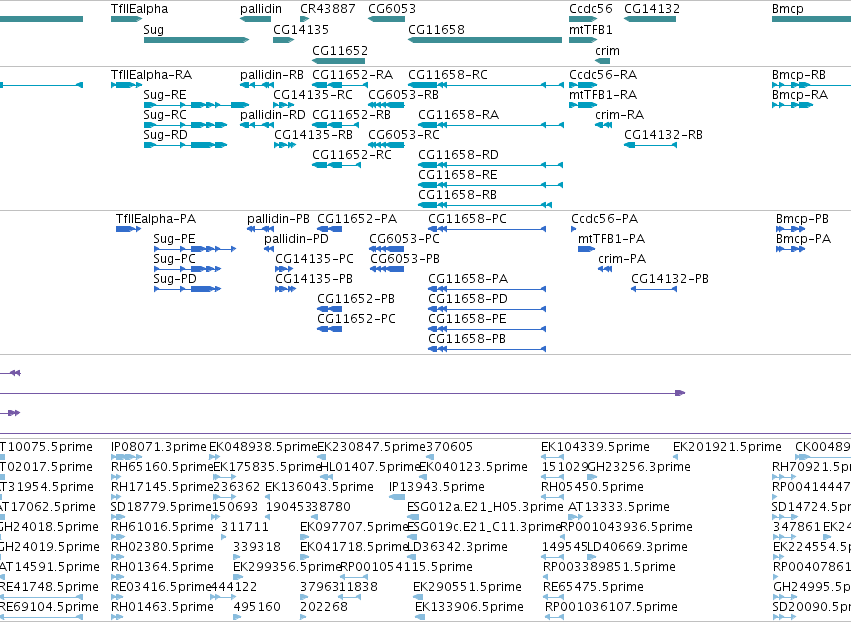Select the CG6053-RB transcript
851x622 pixels.
click(x=386, y=105)
